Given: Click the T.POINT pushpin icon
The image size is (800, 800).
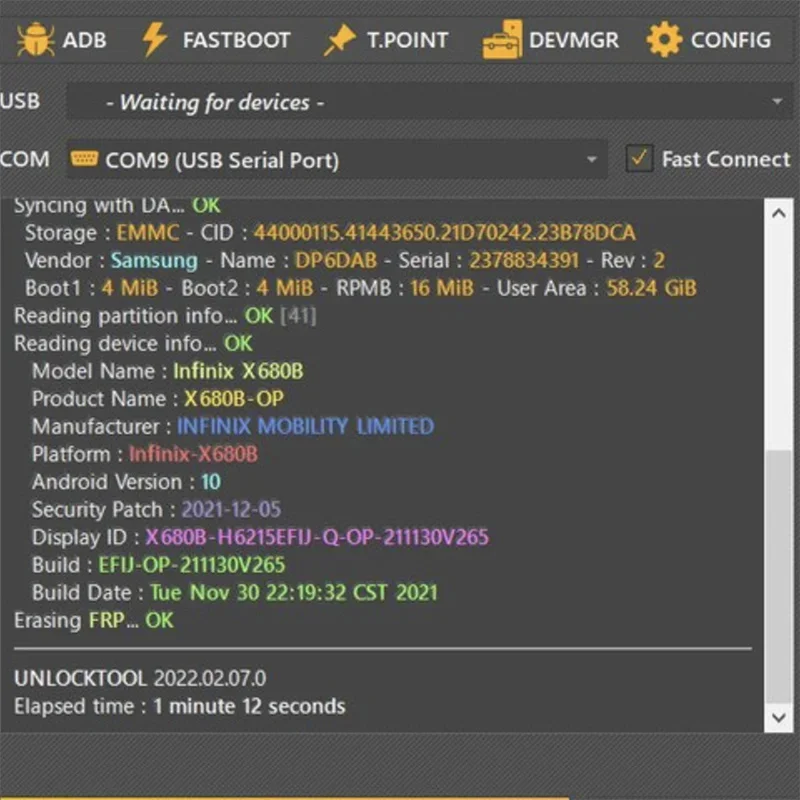Looking at the screenshot, I should pos(339,40).
